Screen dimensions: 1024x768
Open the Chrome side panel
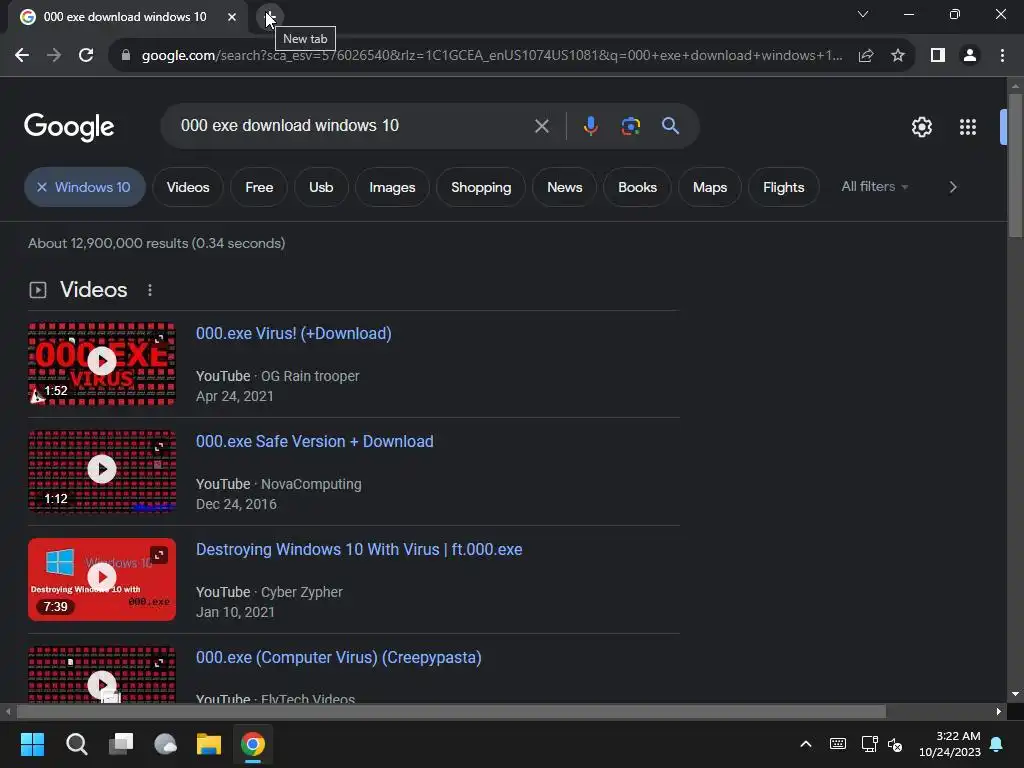(938, 56)
